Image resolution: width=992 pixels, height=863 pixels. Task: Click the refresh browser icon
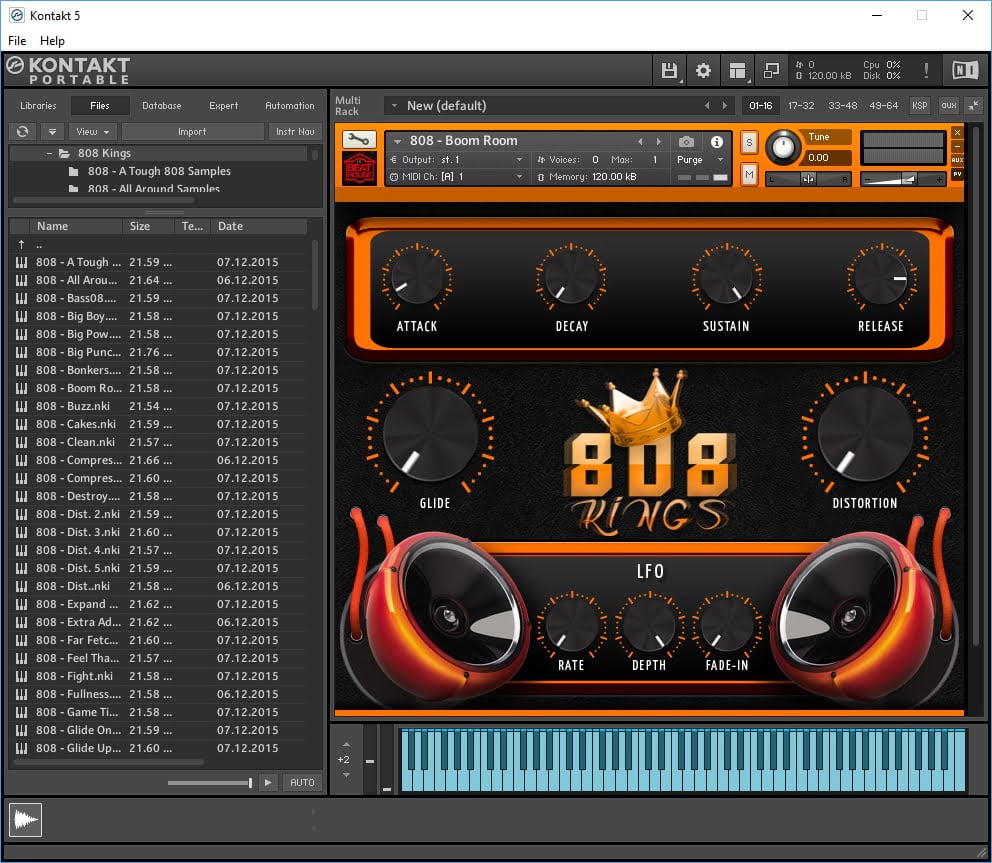(23, 132)
